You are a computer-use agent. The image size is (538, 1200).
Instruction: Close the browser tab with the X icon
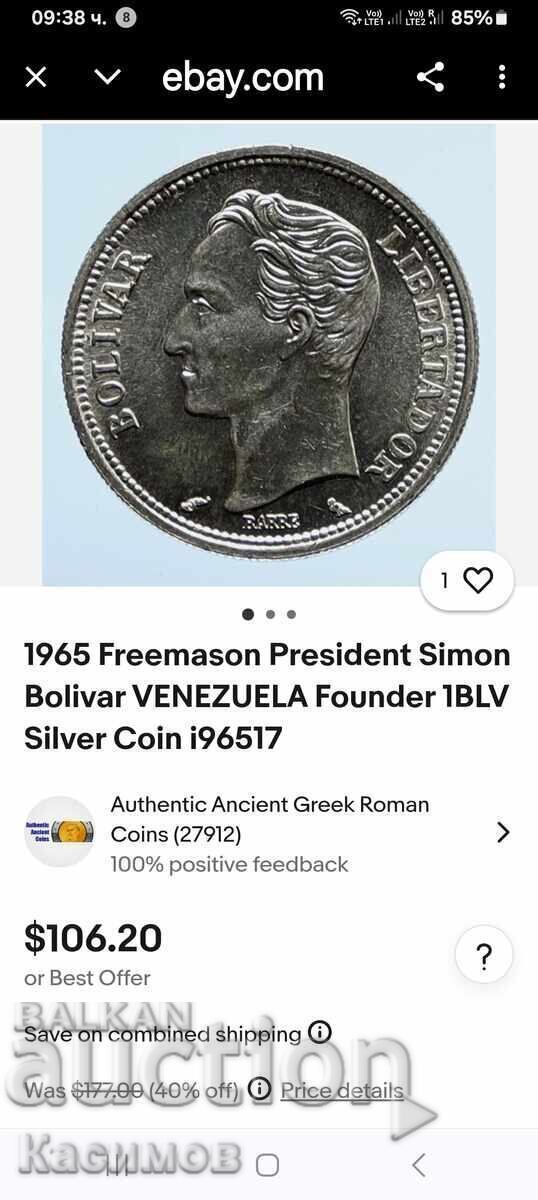point(36,77)
